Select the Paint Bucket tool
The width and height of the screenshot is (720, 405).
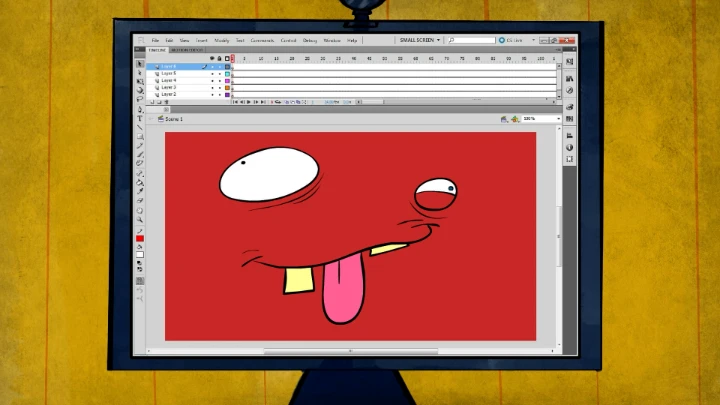pos(140,183)
